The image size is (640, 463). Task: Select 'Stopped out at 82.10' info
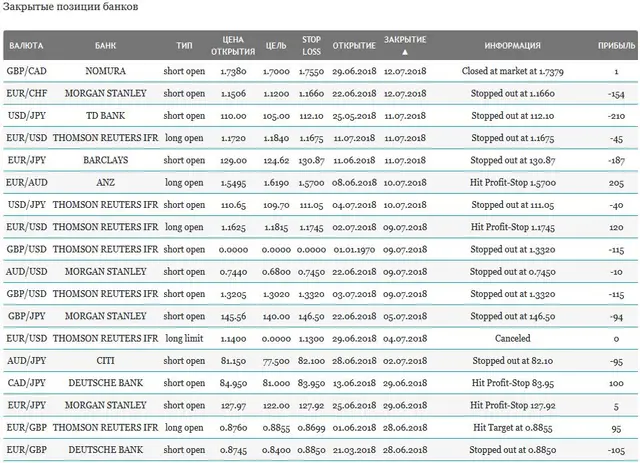point(513,361)
